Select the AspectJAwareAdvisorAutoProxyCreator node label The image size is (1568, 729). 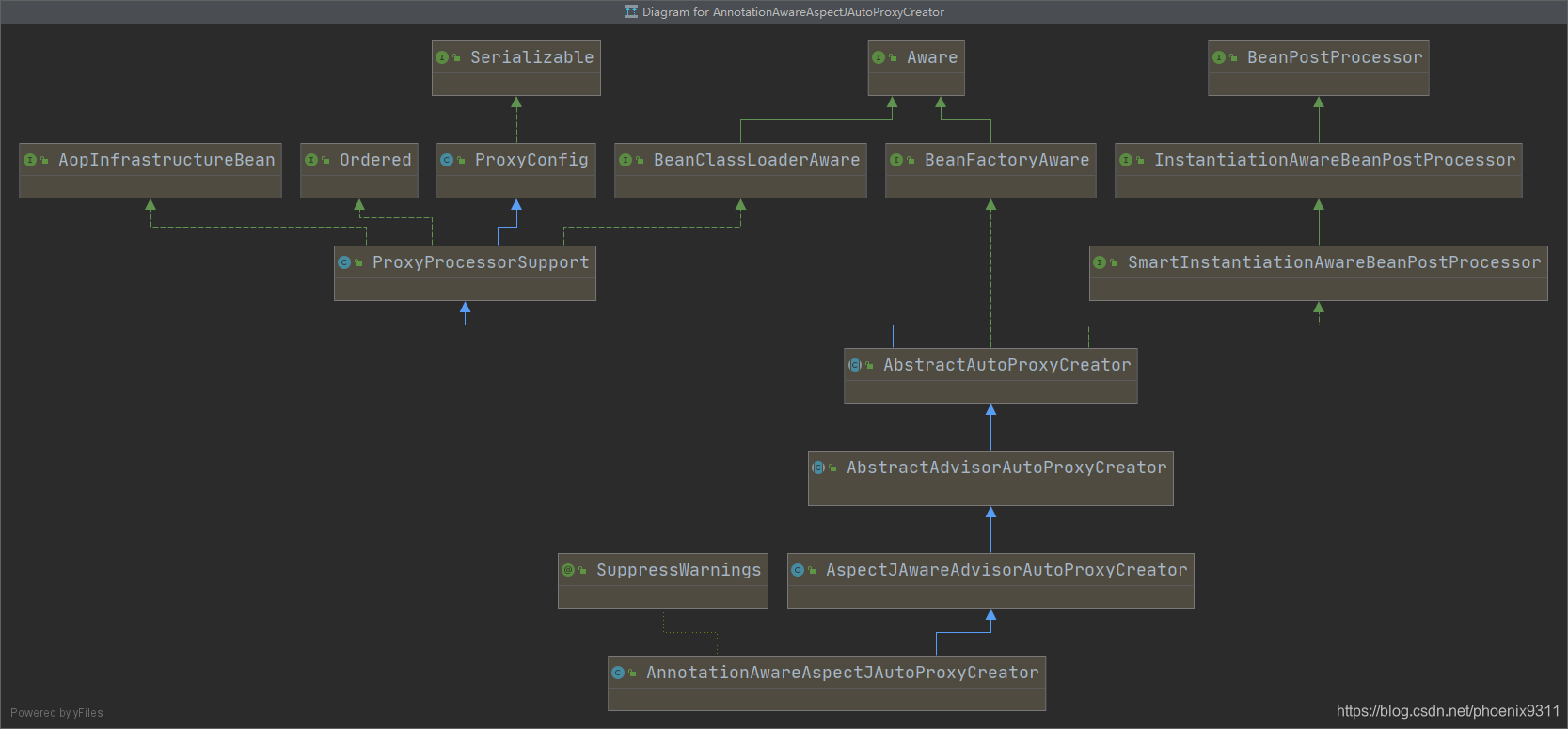tap(1006, 570)
